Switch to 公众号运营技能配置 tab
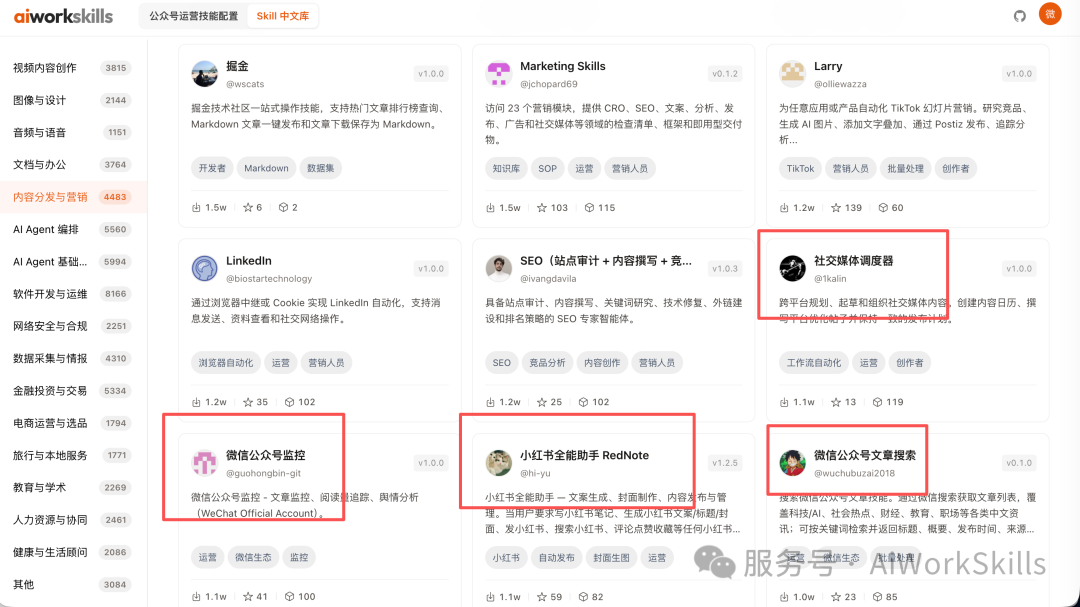Screen dimensions: 1080x607 pyautogui.click(x=194, y=16)
